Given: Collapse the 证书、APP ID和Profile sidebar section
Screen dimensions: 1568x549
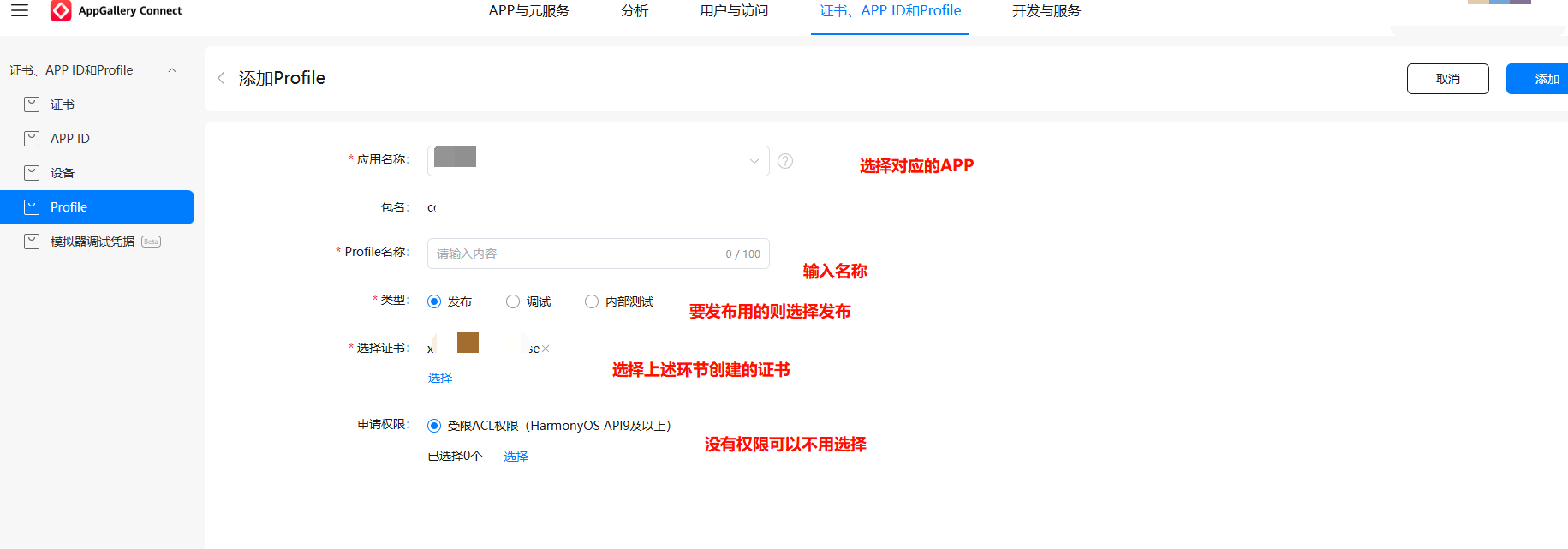Looking at the screenshot, I should click(x=172, y=70).
